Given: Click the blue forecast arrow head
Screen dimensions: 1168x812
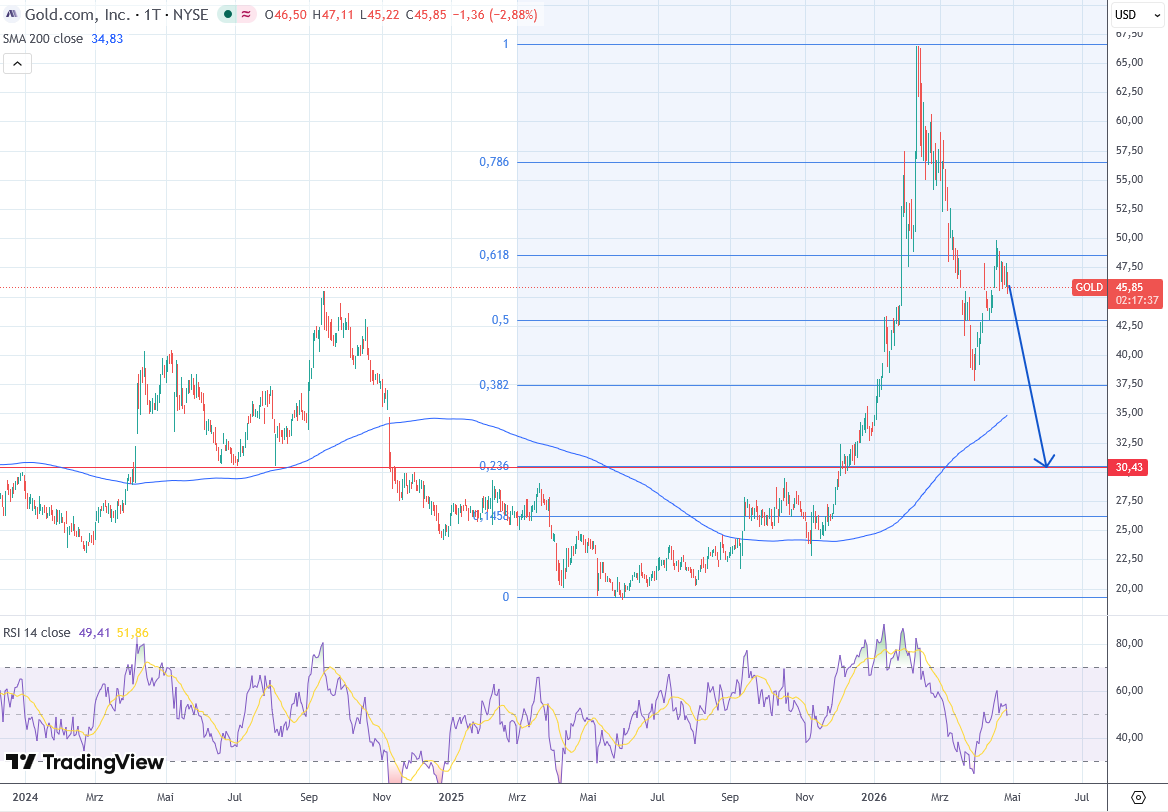Looking at the screenshot, I should click(x=1046, y=462).
